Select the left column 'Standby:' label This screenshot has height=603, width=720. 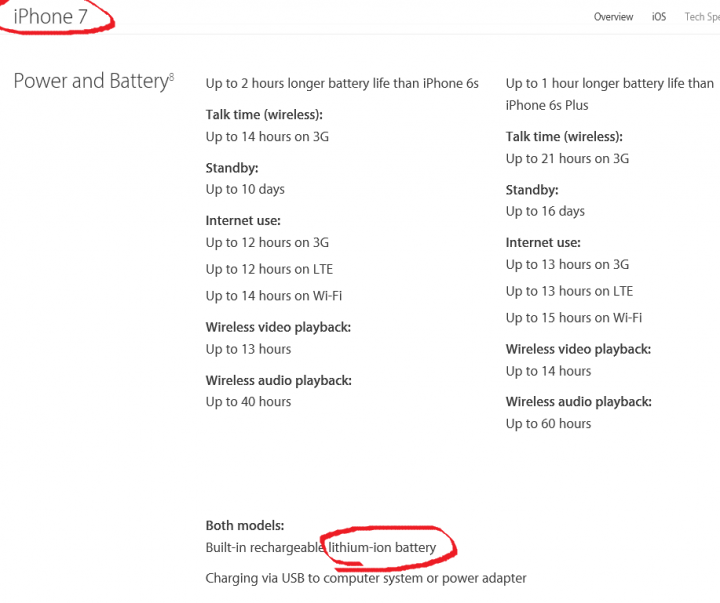click(232, 168)
